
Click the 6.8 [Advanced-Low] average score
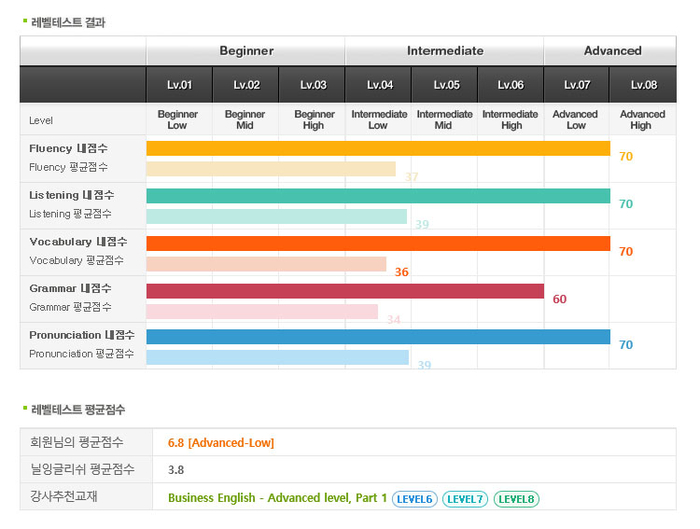click(x=220, y=442)
